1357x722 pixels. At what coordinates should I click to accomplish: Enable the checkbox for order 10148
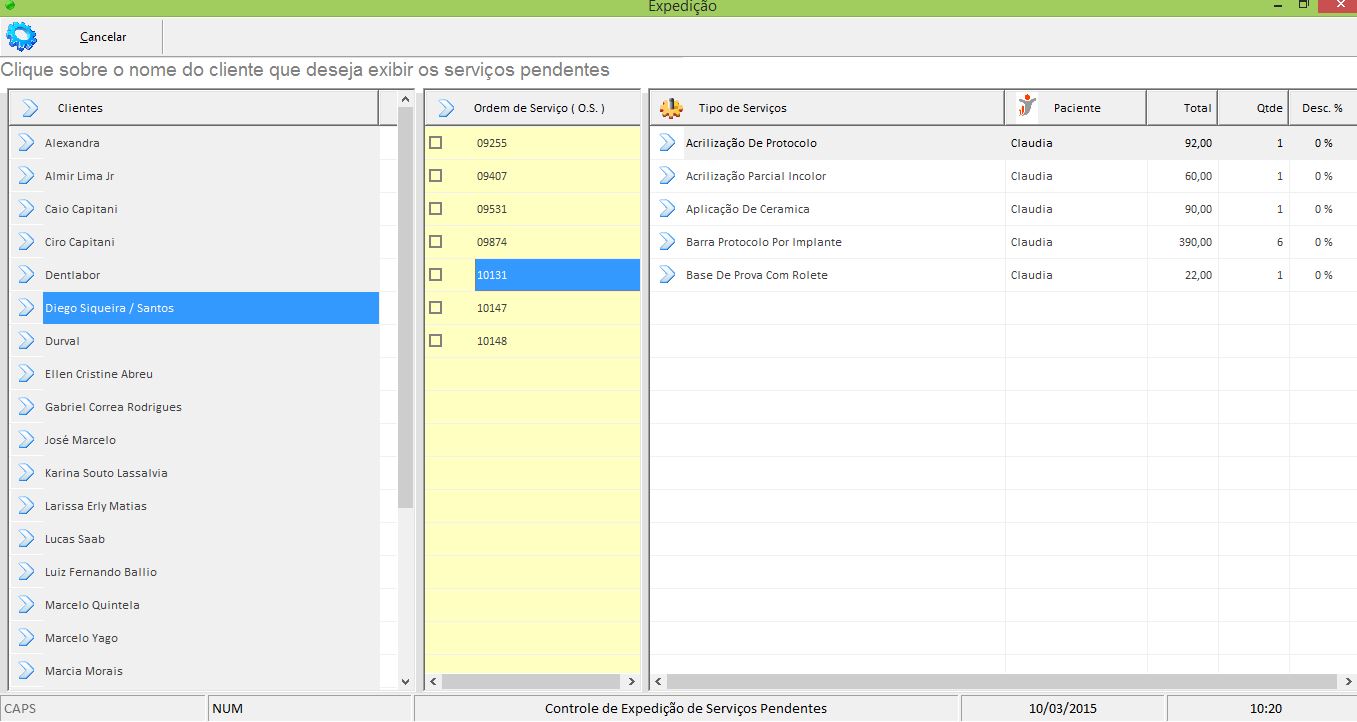[x=435, y=341]
